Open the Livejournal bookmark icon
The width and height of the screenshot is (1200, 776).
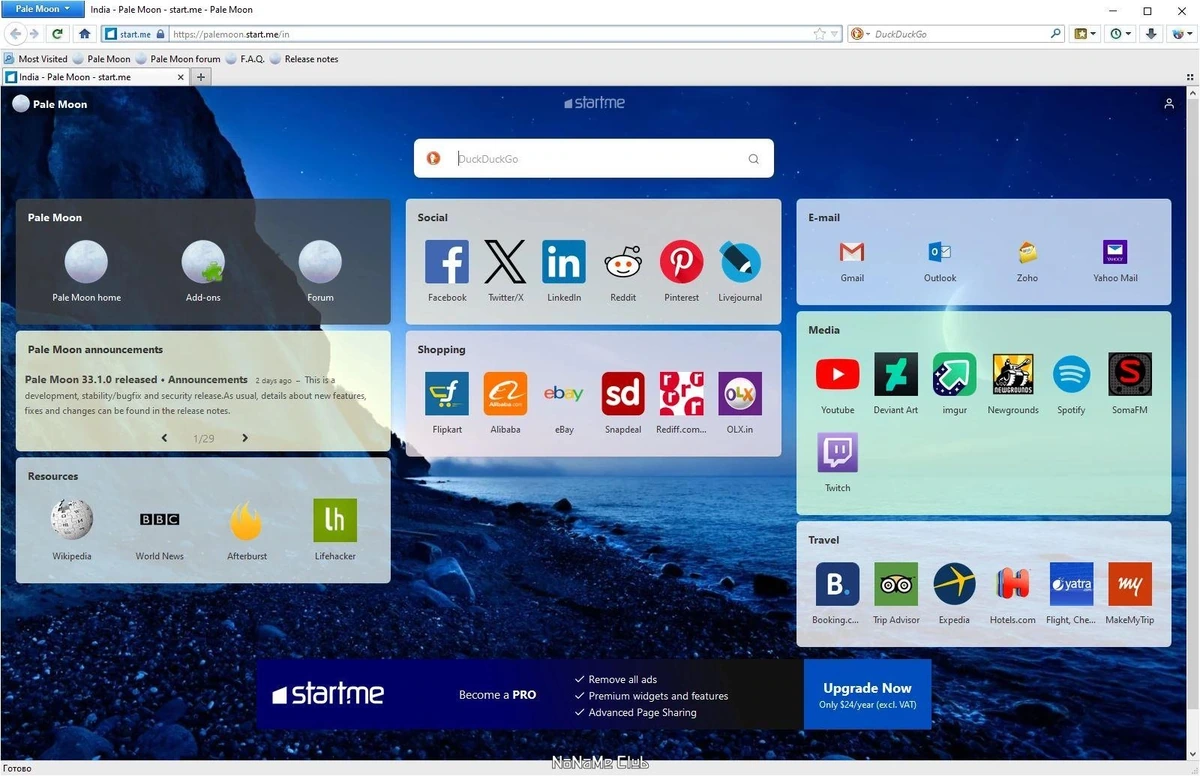pos(740,262)
